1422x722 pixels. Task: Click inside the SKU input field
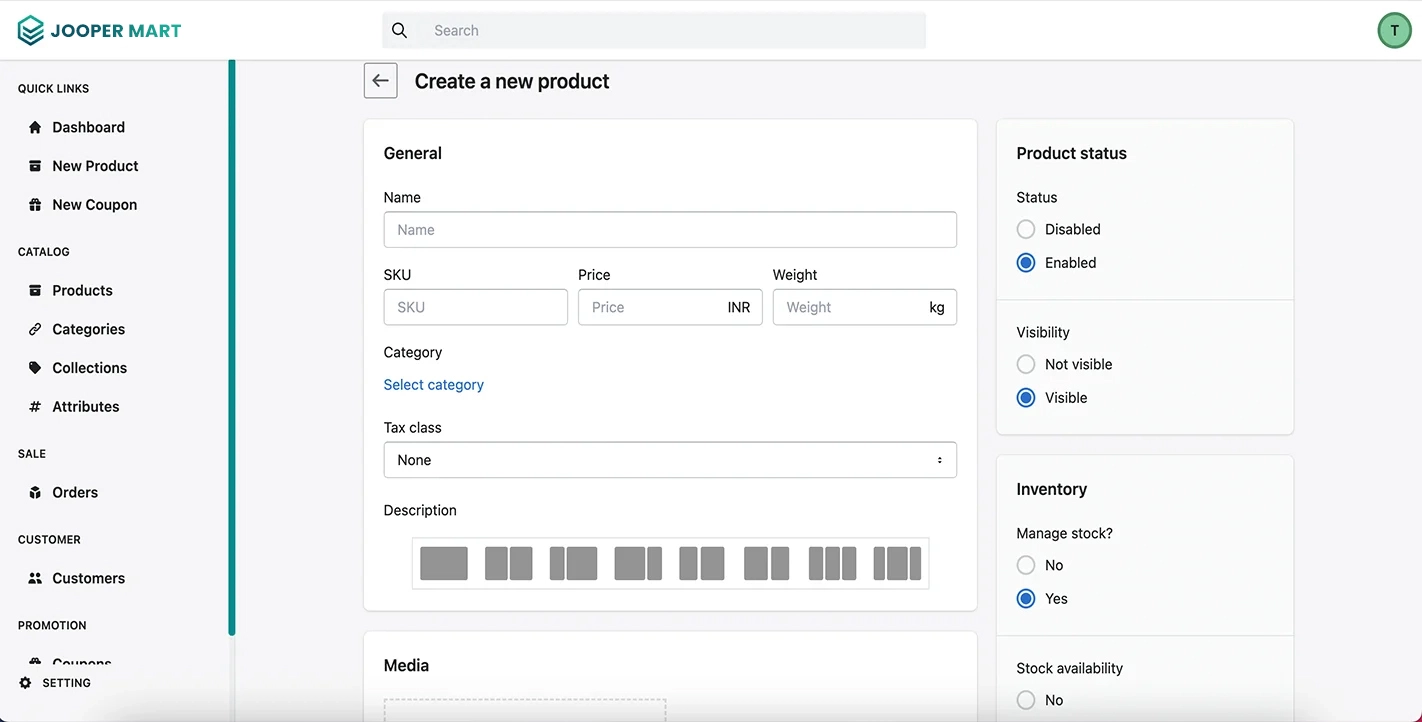[x=475, y=307]
